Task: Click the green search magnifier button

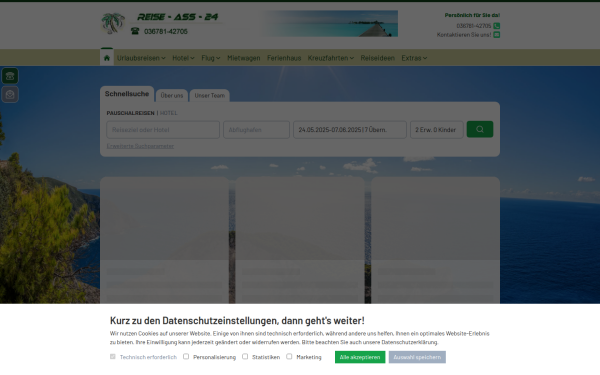Action: coord(480,129)
